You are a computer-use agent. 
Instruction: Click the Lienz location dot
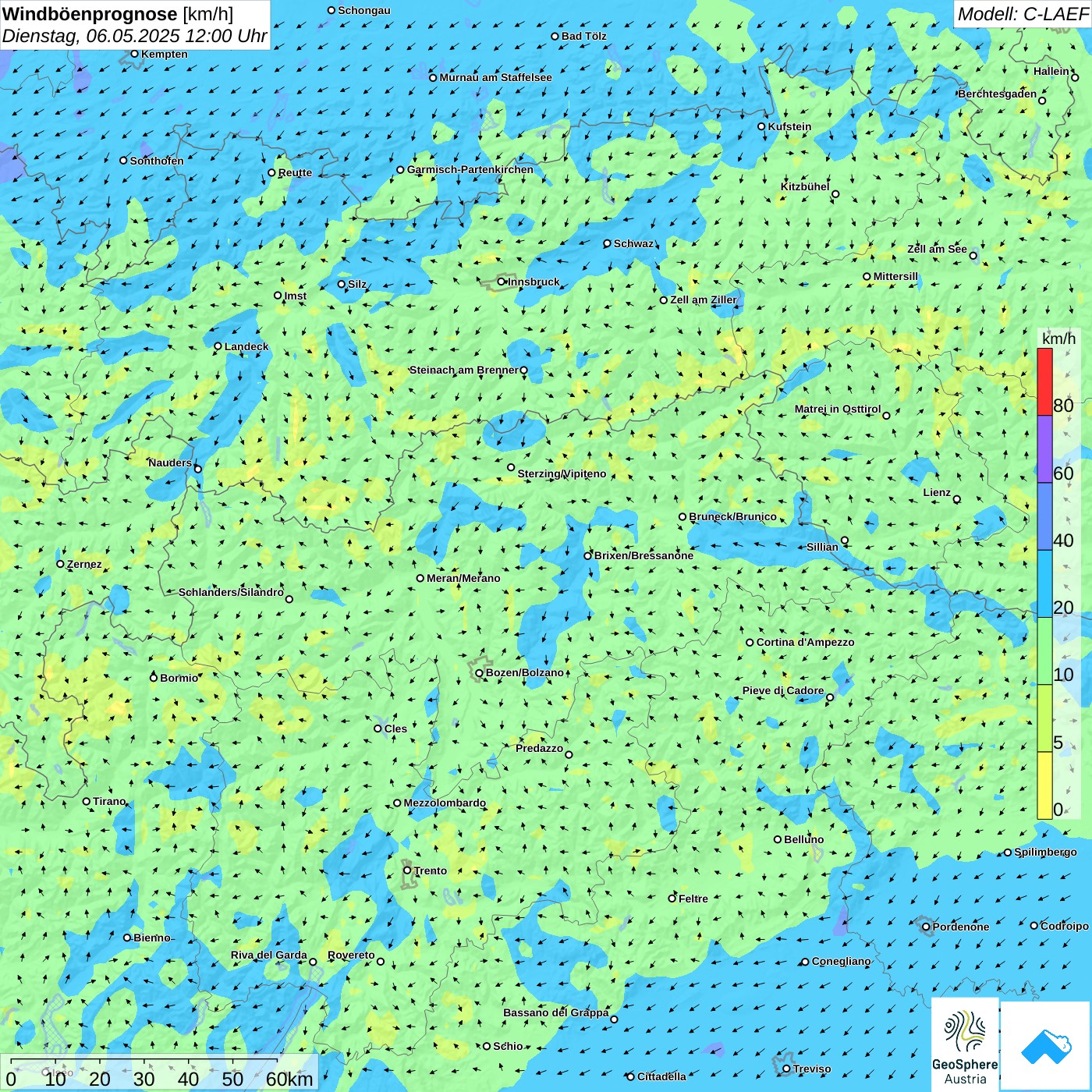click(x=957, y=499)
